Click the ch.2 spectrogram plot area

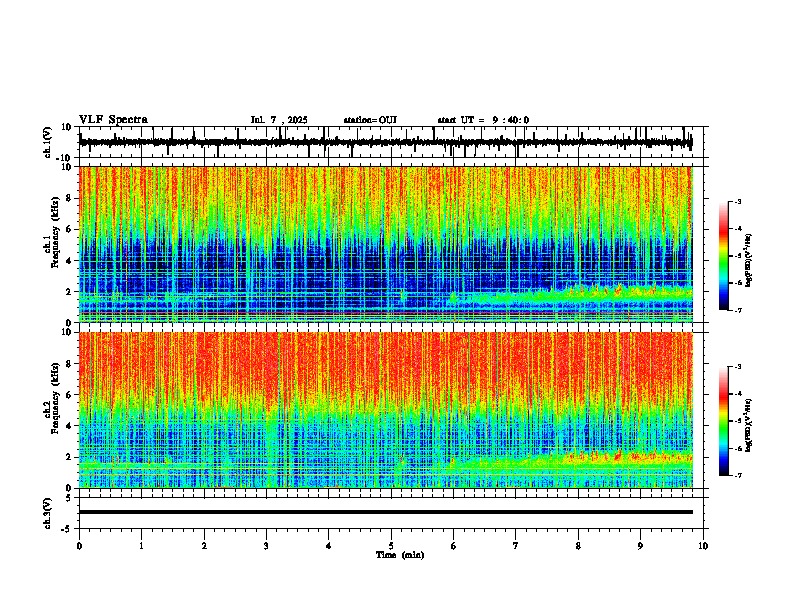point(386,410)
